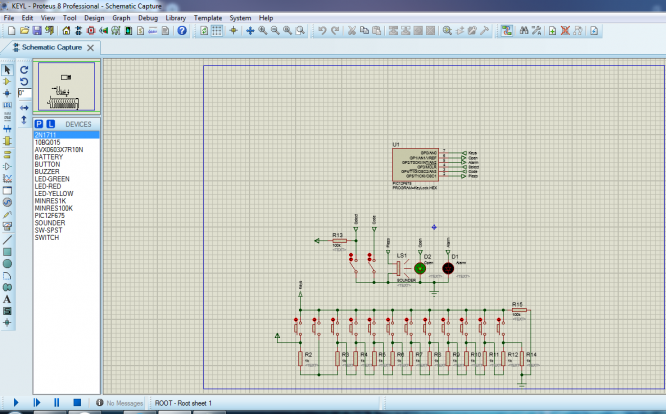
Task: Open the Template menu
Action: pos(208,18)
